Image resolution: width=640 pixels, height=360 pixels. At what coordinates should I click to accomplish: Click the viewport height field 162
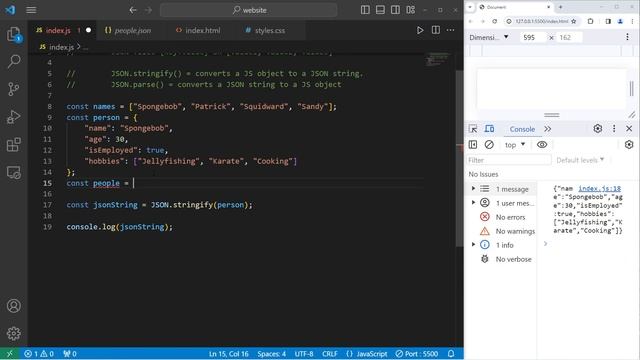tap(568, 37)
